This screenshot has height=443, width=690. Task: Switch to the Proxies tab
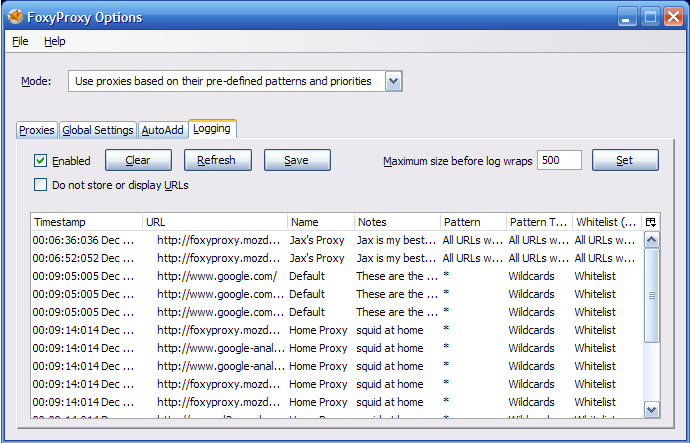(x=37, y=130)
